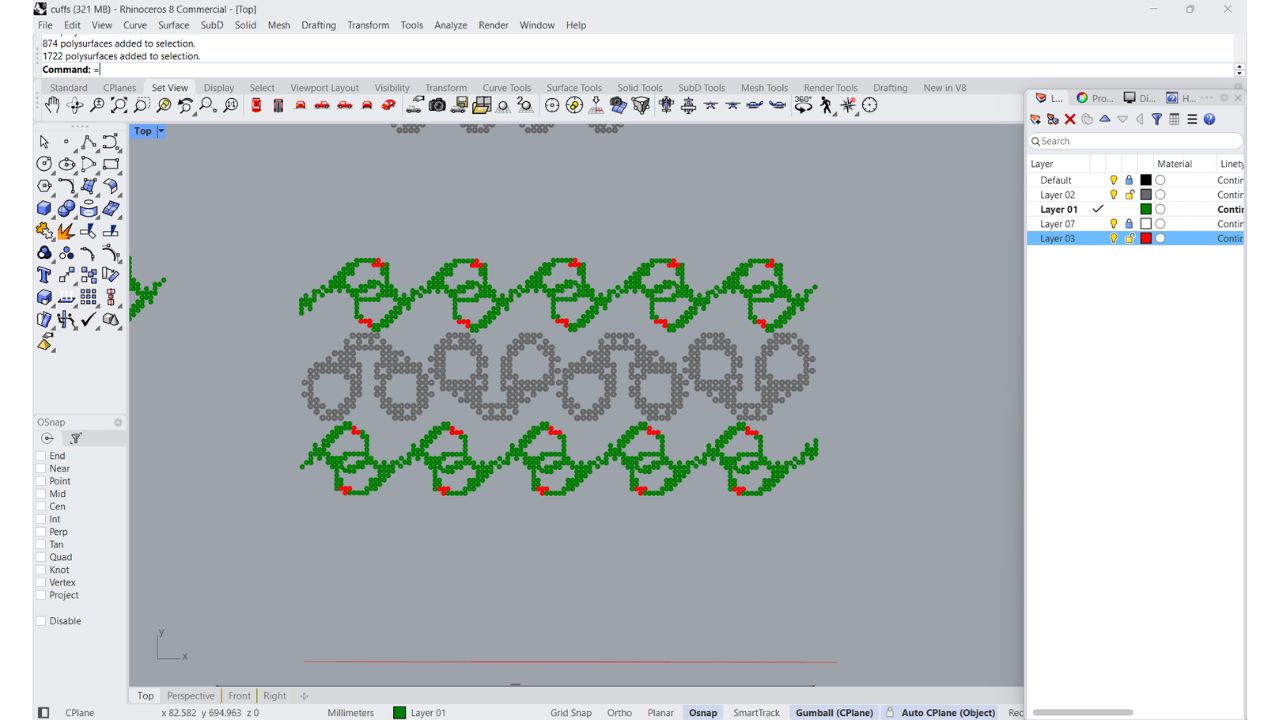
Task: Open the CPlane coordinate mode in status bar
Action: point(80,713)
